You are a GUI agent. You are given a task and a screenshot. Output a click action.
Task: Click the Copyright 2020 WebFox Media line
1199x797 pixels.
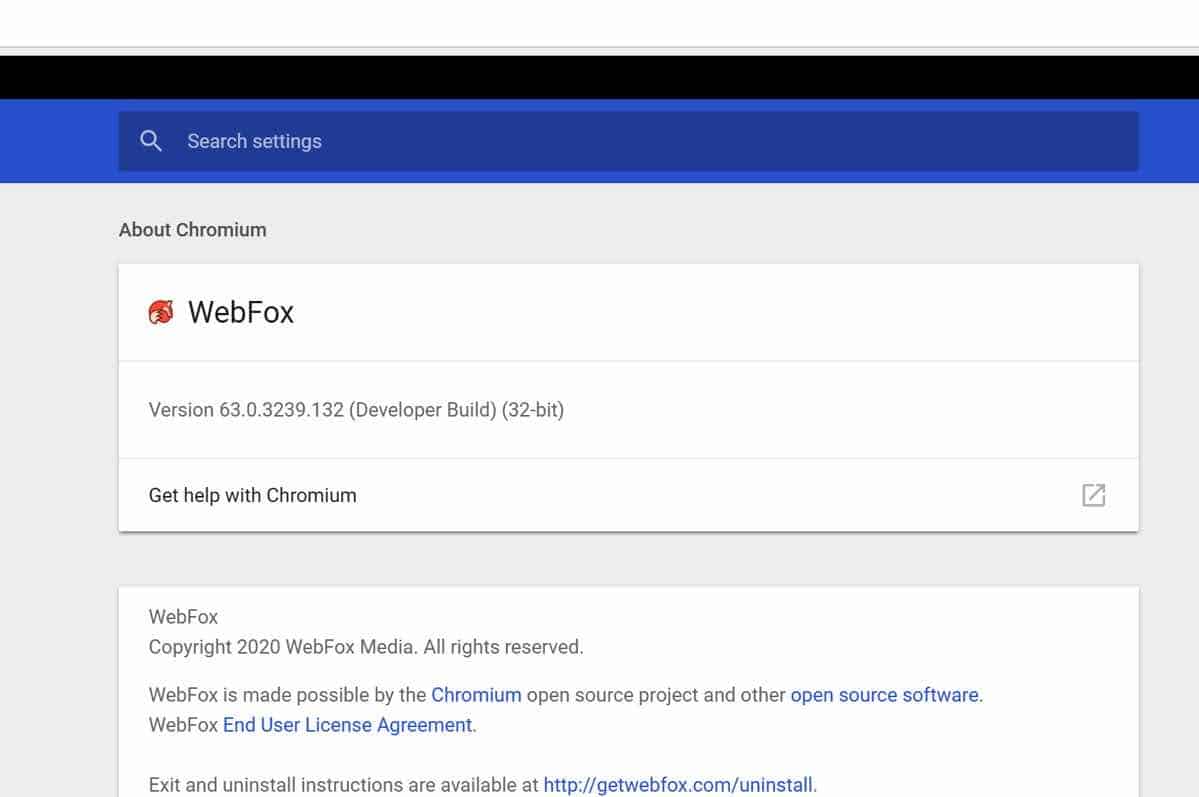pos(366,647)
